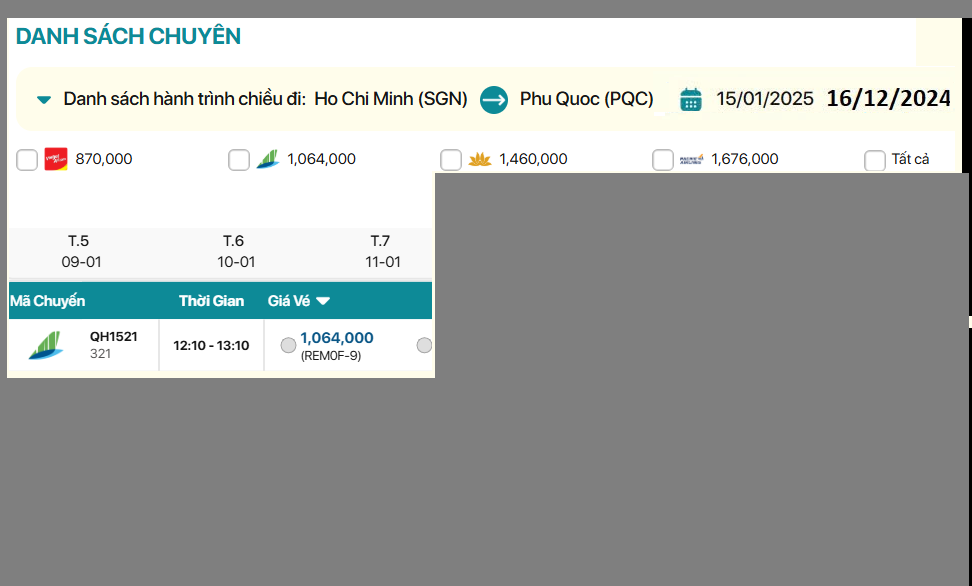Open the calendar date picker icon
972x586 pixels.
tap(690, 99)
